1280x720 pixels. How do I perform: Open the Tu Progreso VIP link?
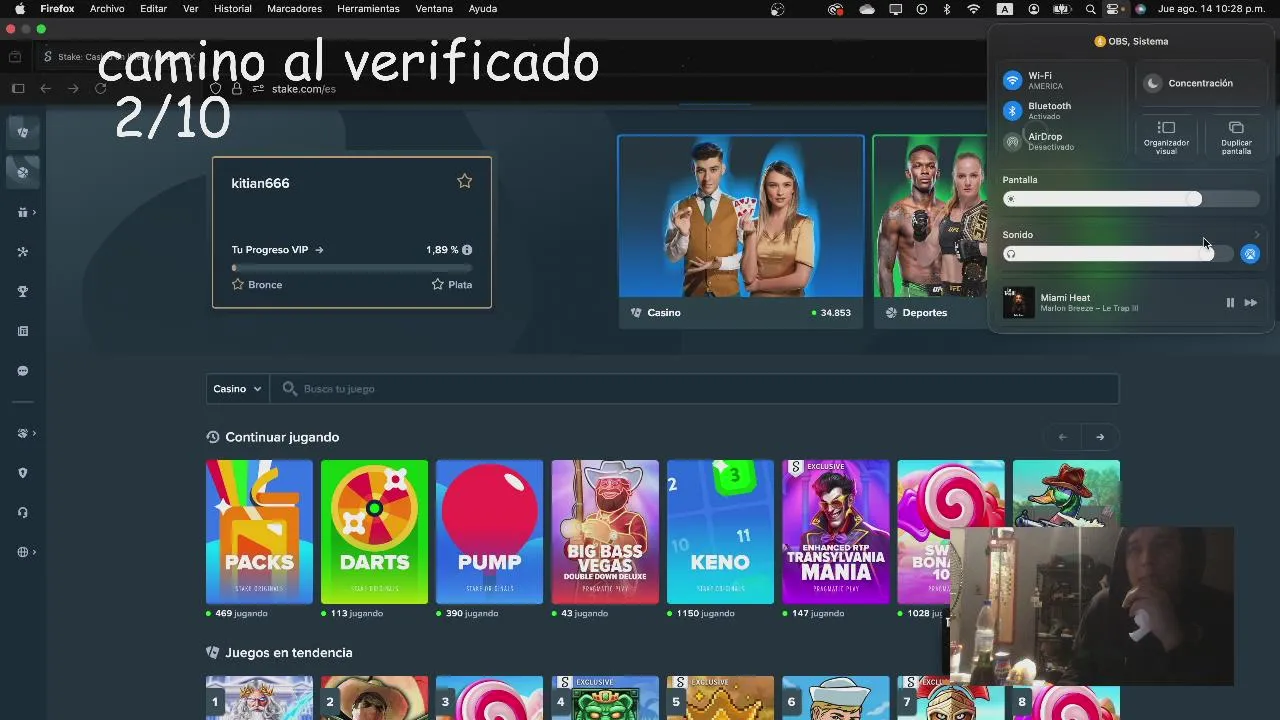click(277, 250)
